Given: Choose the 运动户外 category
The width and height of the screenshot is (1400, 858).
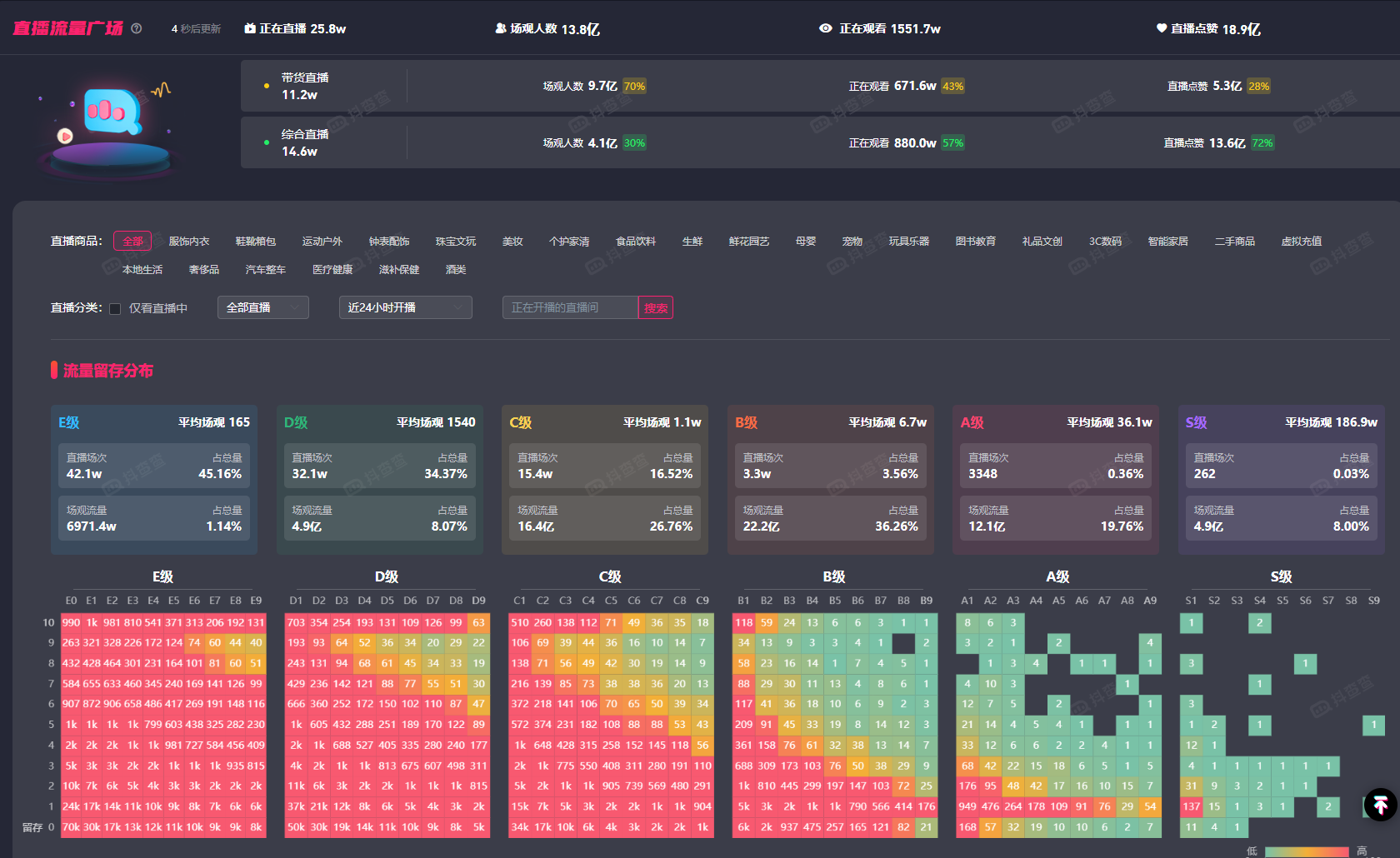Looking at the screenshot, I should [x=322, y=241].
